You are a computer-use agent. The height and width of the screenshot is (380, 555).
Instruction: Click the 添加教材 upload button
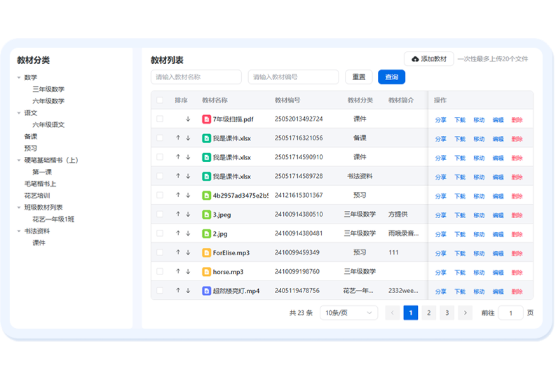429,59
